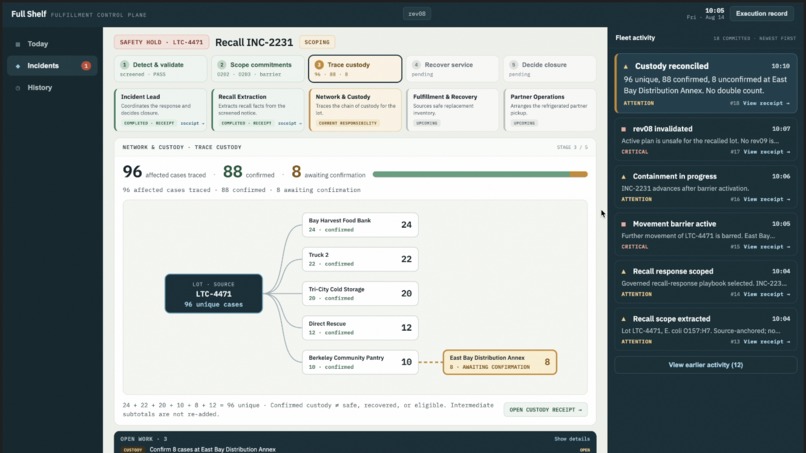This screenshot has height=453, width=806.
Task: Click OPEN CUSTODY RECEIPT button
Action: (x=545, y=410)
